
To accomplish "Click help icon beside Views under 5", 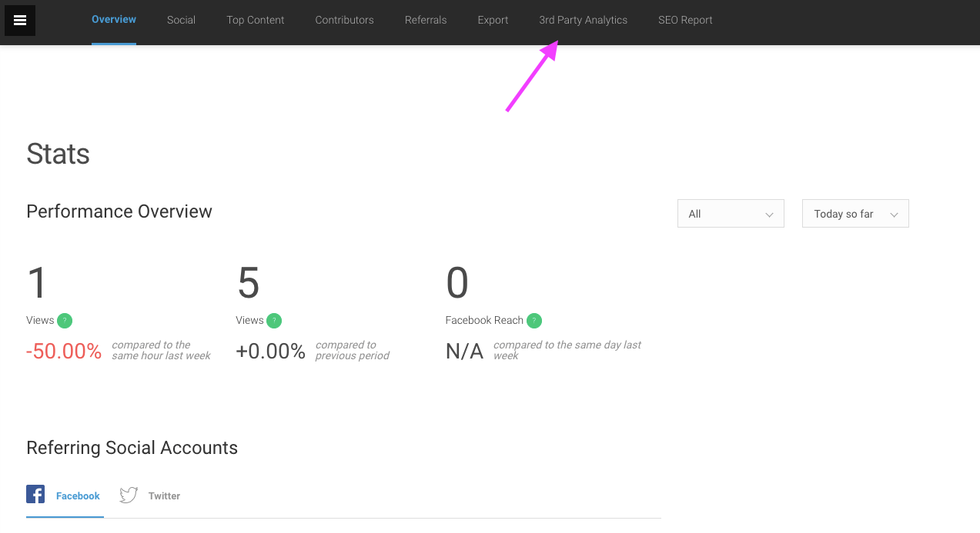I will tap(274, 321).
